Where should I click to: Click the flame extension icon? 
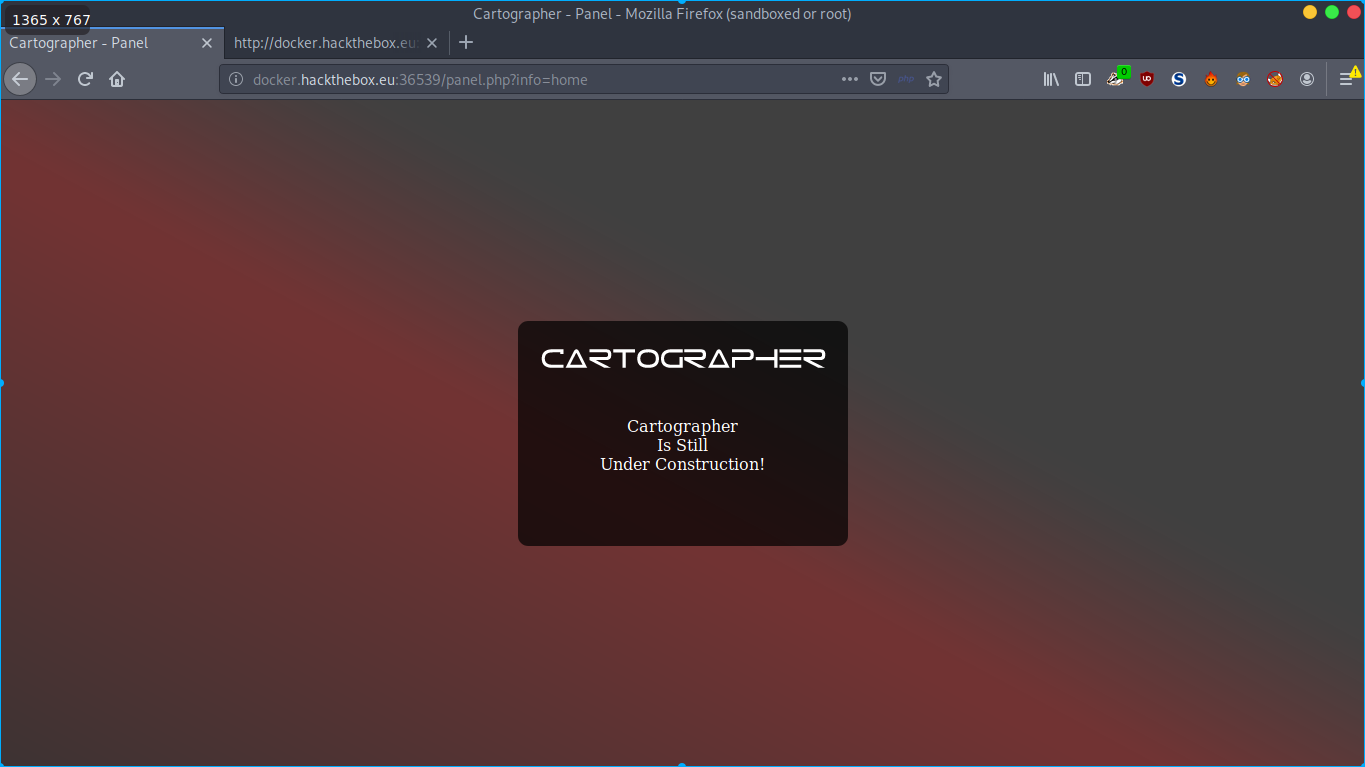[1211, 79]
